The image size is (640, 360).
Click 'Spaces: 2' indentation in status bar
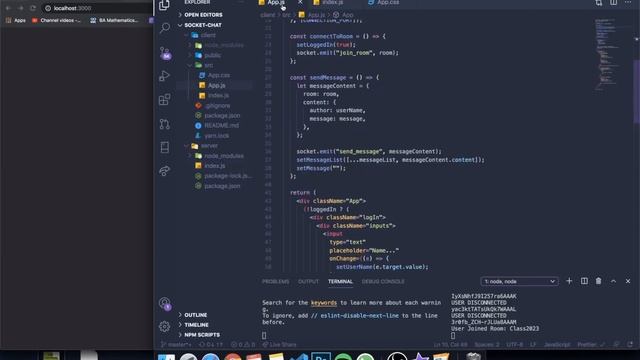487,344
